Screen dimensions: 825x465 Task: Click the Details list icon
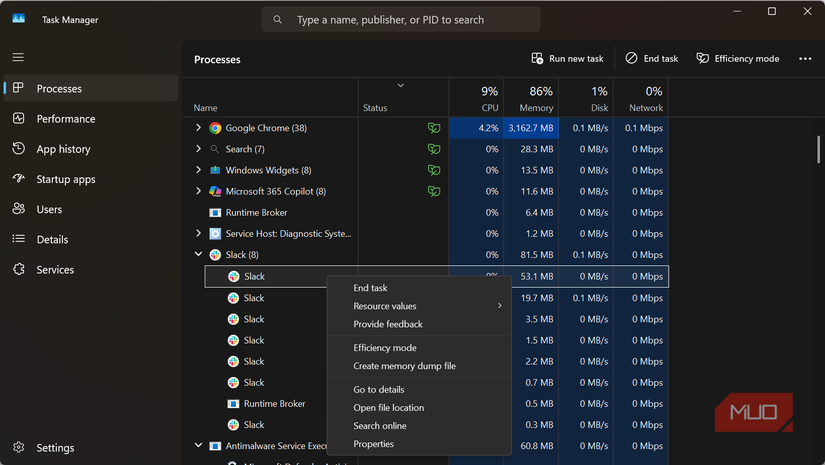(x=18, y=239)
